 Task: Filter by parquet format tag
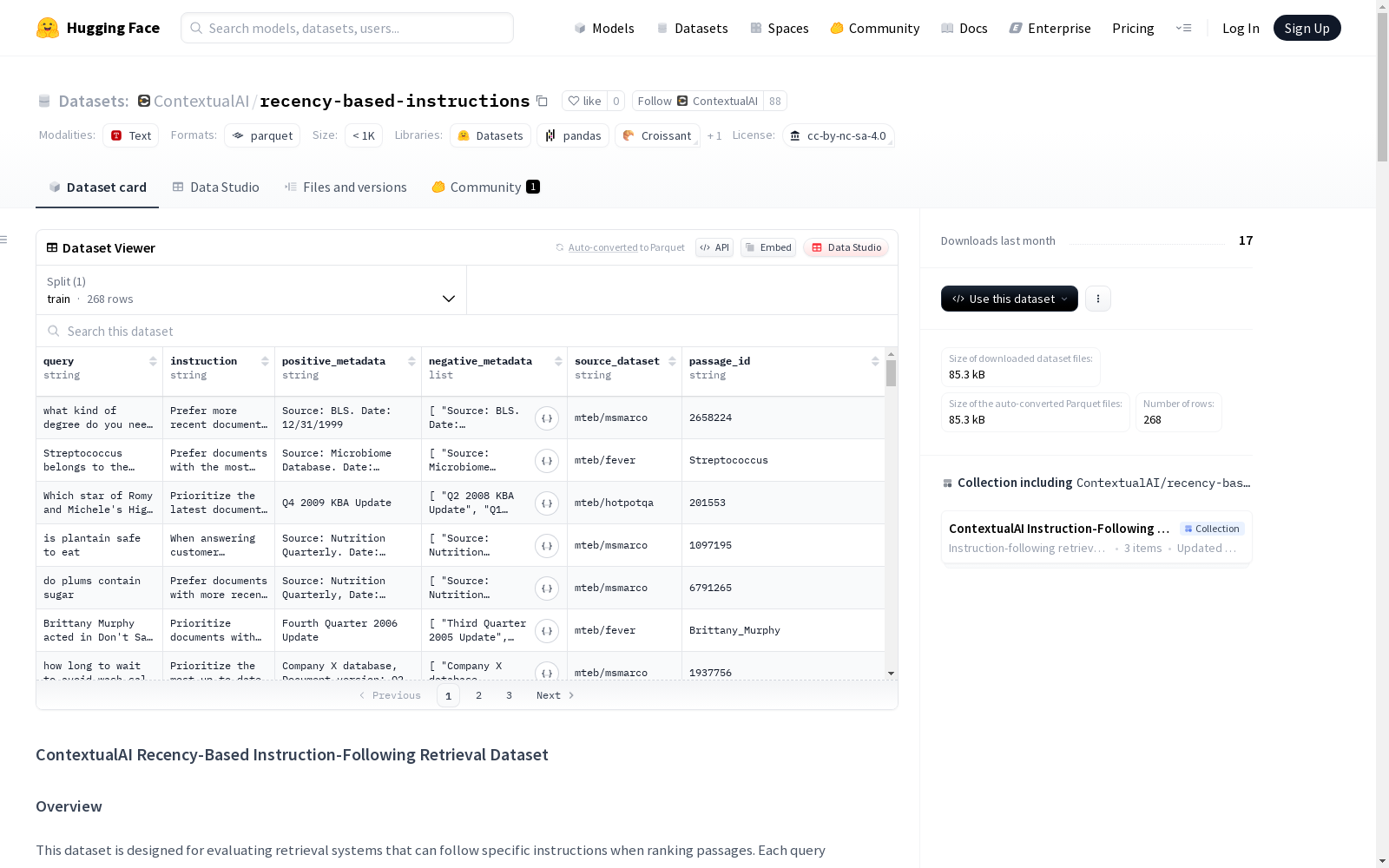point(262,135)
